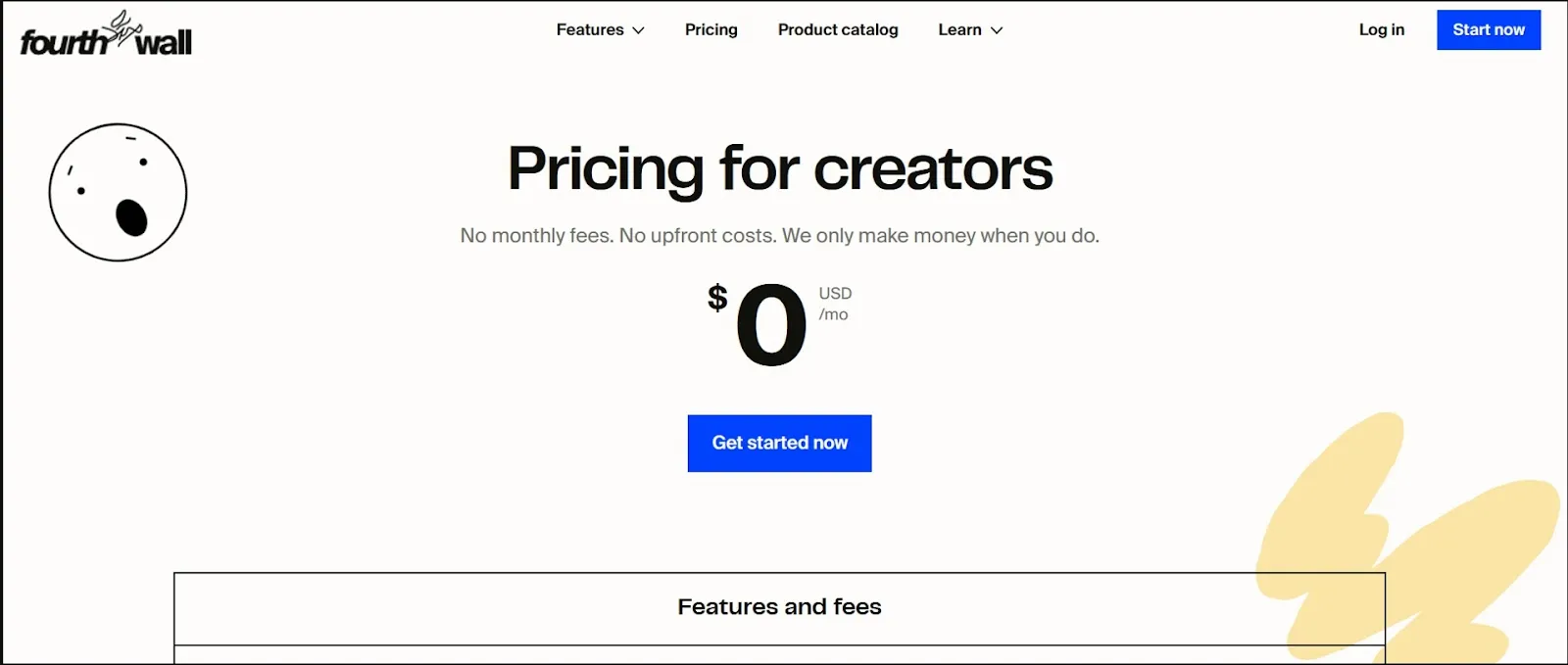The height and width of the screenshot is (665, 1568).
Task: Click the 'Features and fees' table header
Action: (779, 607)
